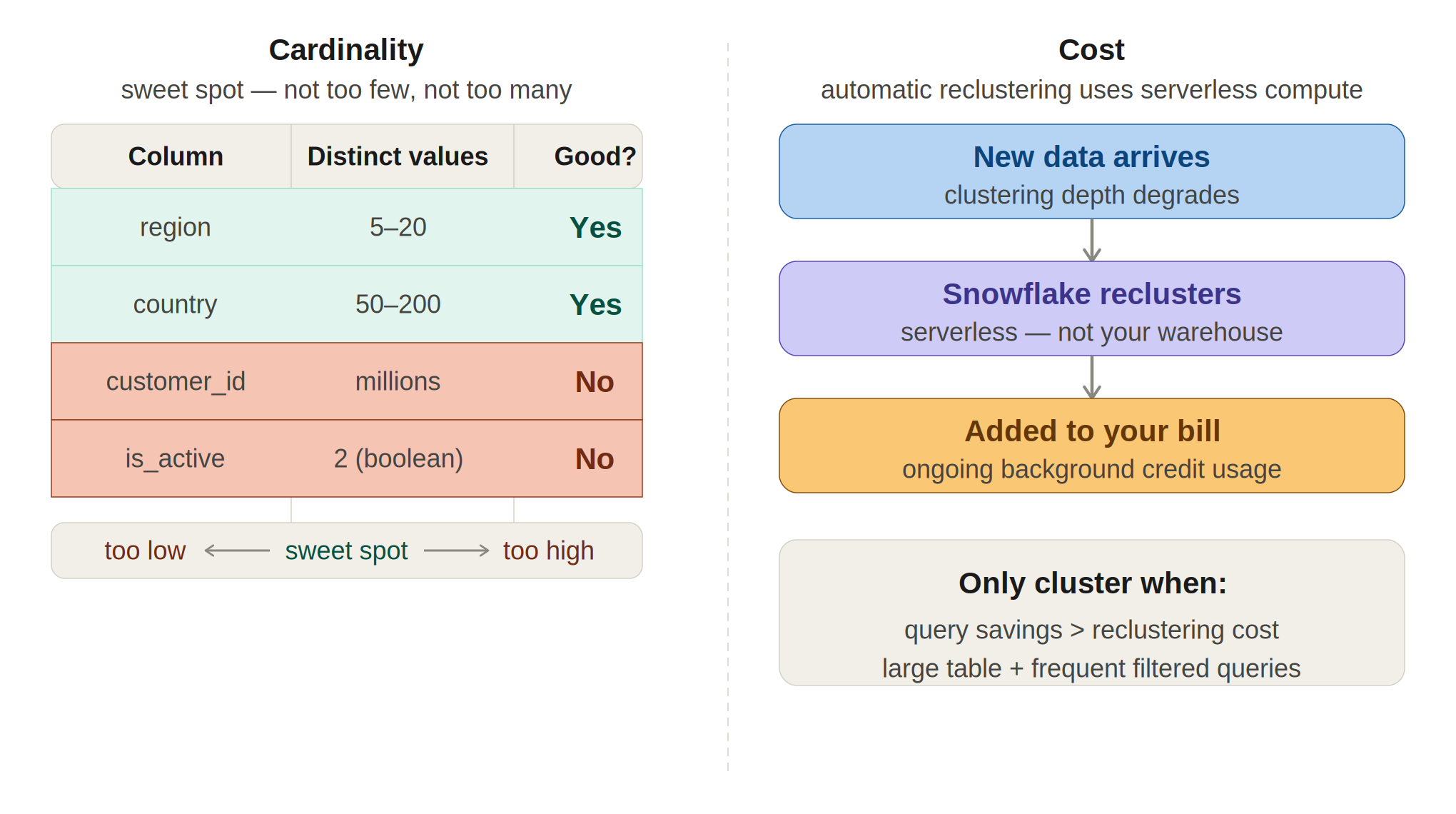The width and height of the screenshot is (1456, 814).
Task: Click the Cost heading
Action: [1091, 50]
